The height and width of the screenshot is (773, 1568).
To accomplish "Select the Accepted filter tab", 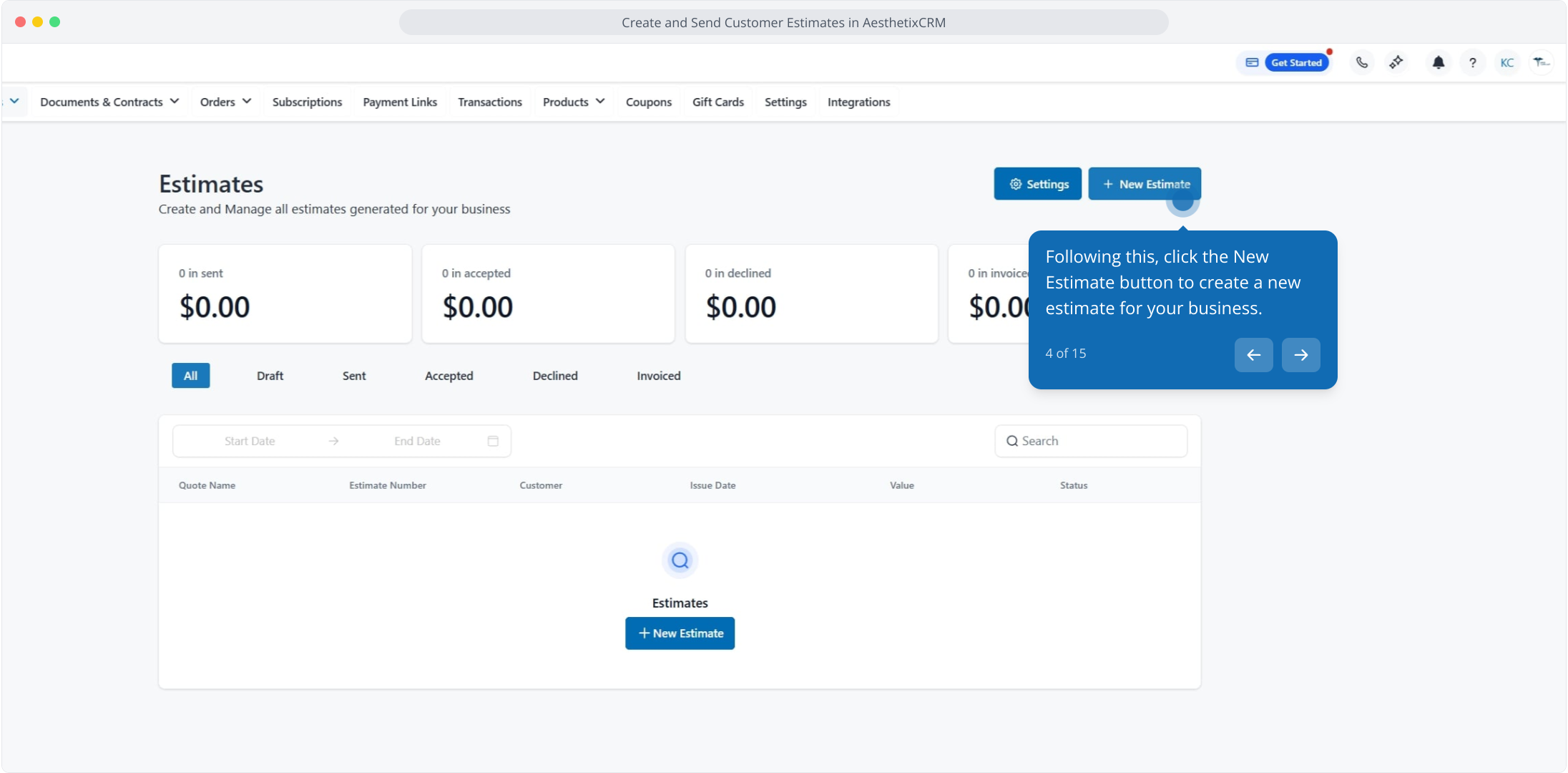I will [x=449, y=376].
